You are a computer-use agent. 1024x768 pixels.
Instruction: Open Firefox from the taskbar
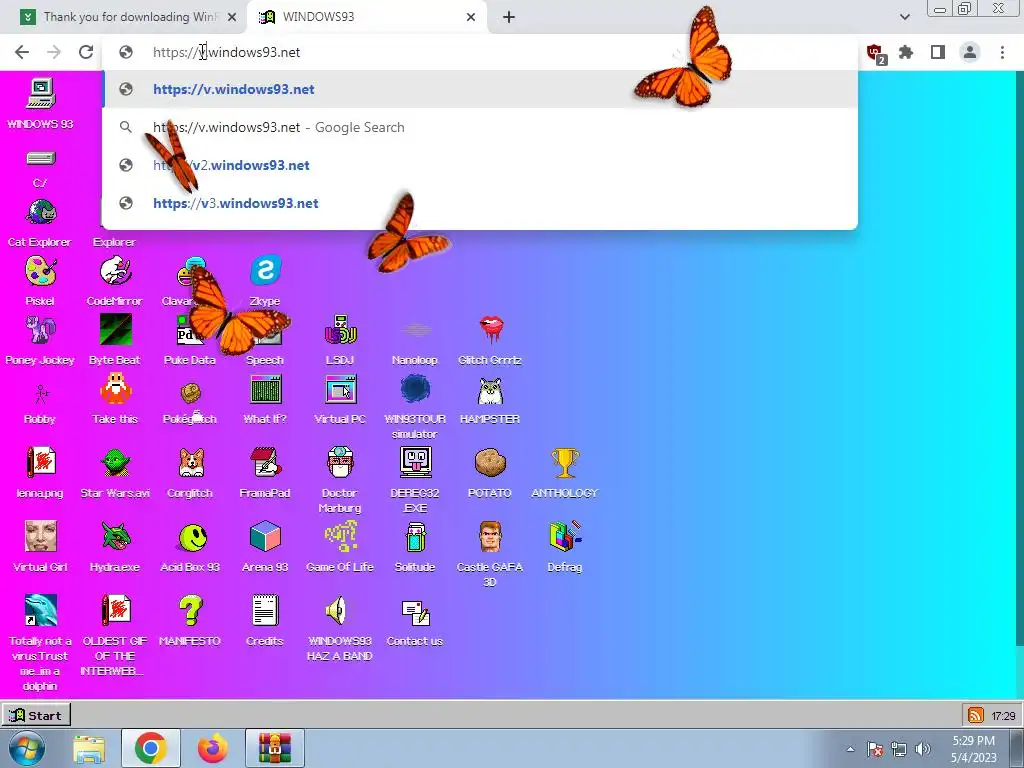(213, 748)
